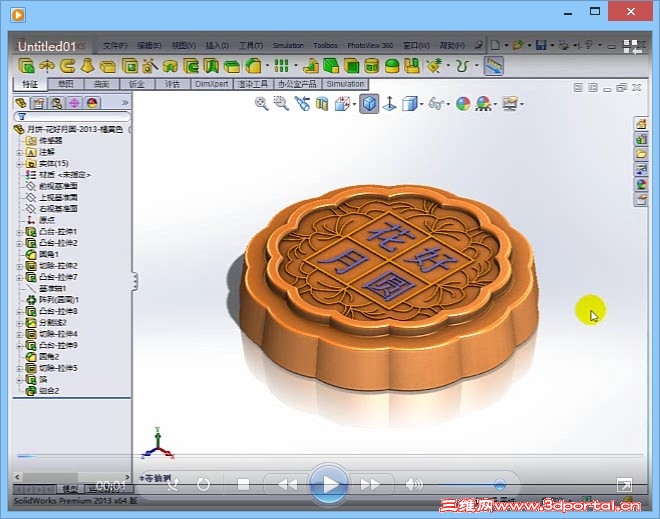Click the Toolbox menu item

(x=325, y=45)
